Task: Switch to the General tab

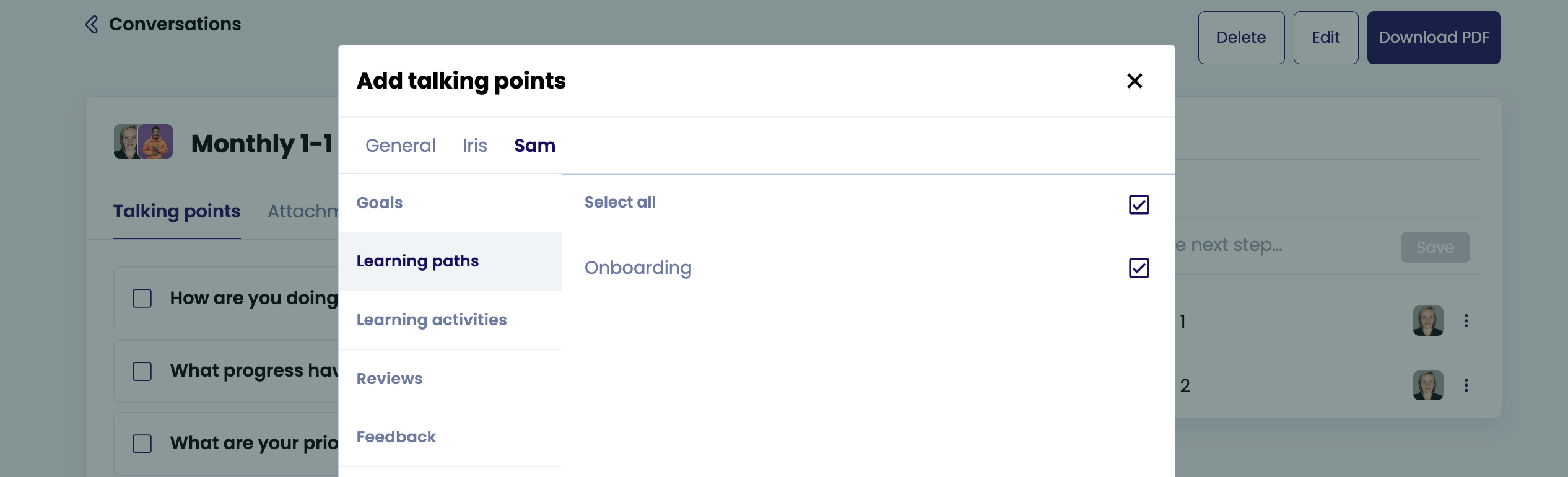Action: tap(400, 146)
